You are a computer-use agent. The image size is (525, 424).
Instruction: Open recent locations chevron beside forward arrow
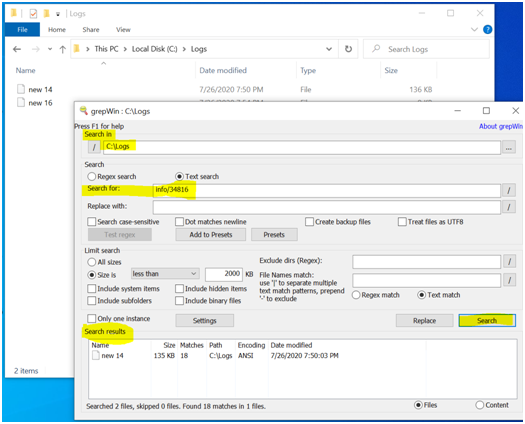pos(50,49)
